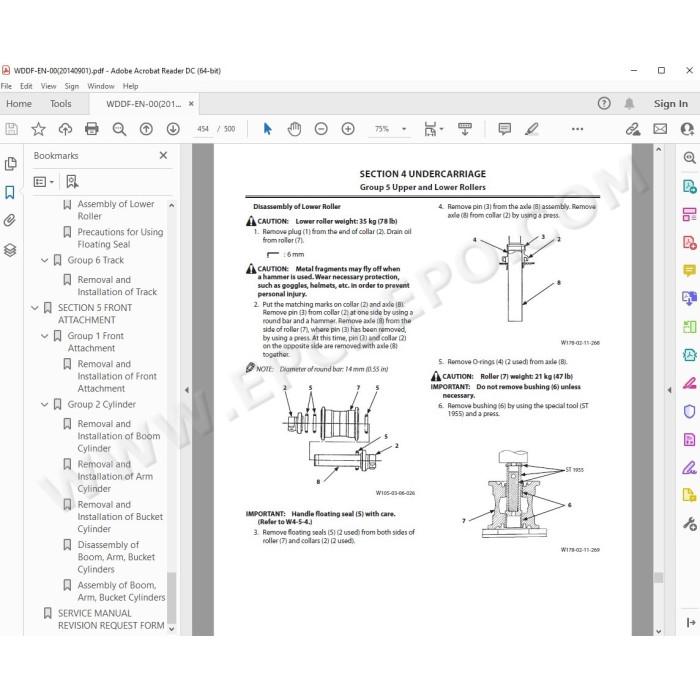Click the bookmarks panel scrollbar thumb
This screenshot has height=700, width=700.
171,597
